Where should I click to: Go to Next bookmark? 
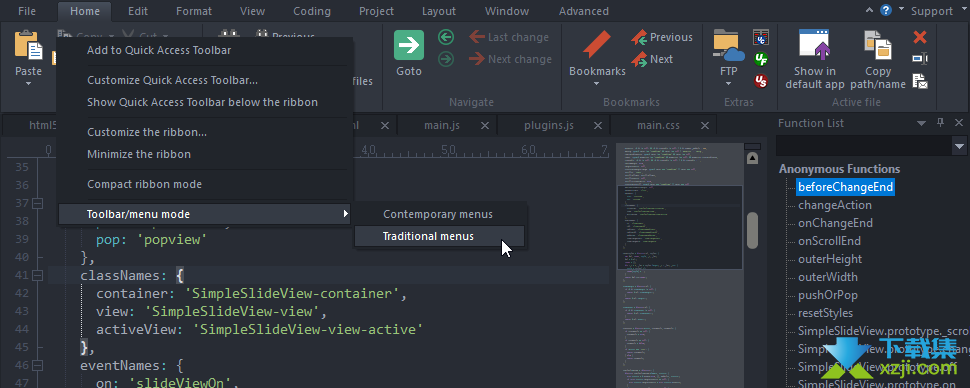(x=652, y=59)
